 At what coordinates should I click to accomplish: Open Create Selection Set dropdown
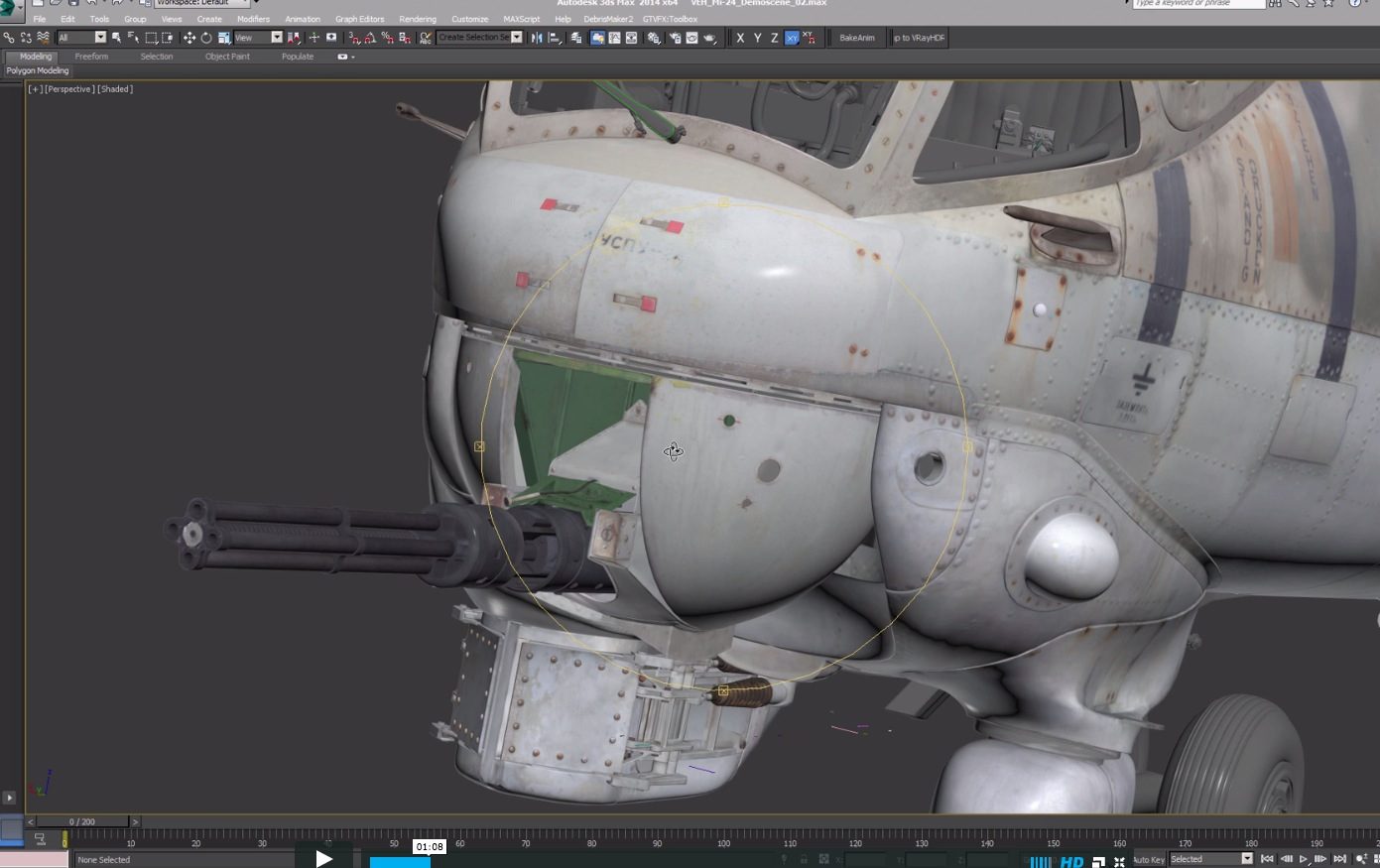[x=516, y=38]
